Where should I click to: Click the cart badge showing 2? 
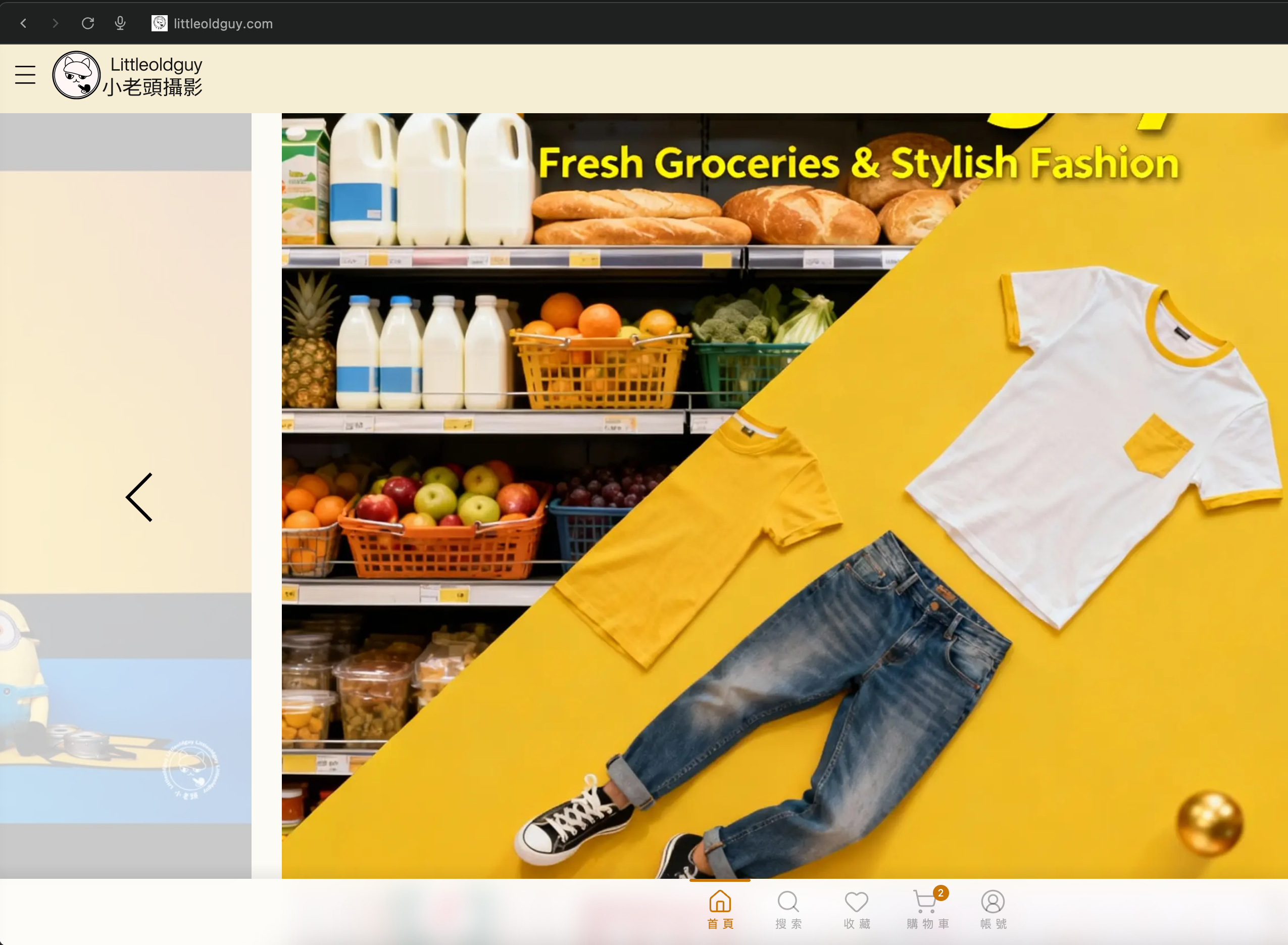point(940,893)
